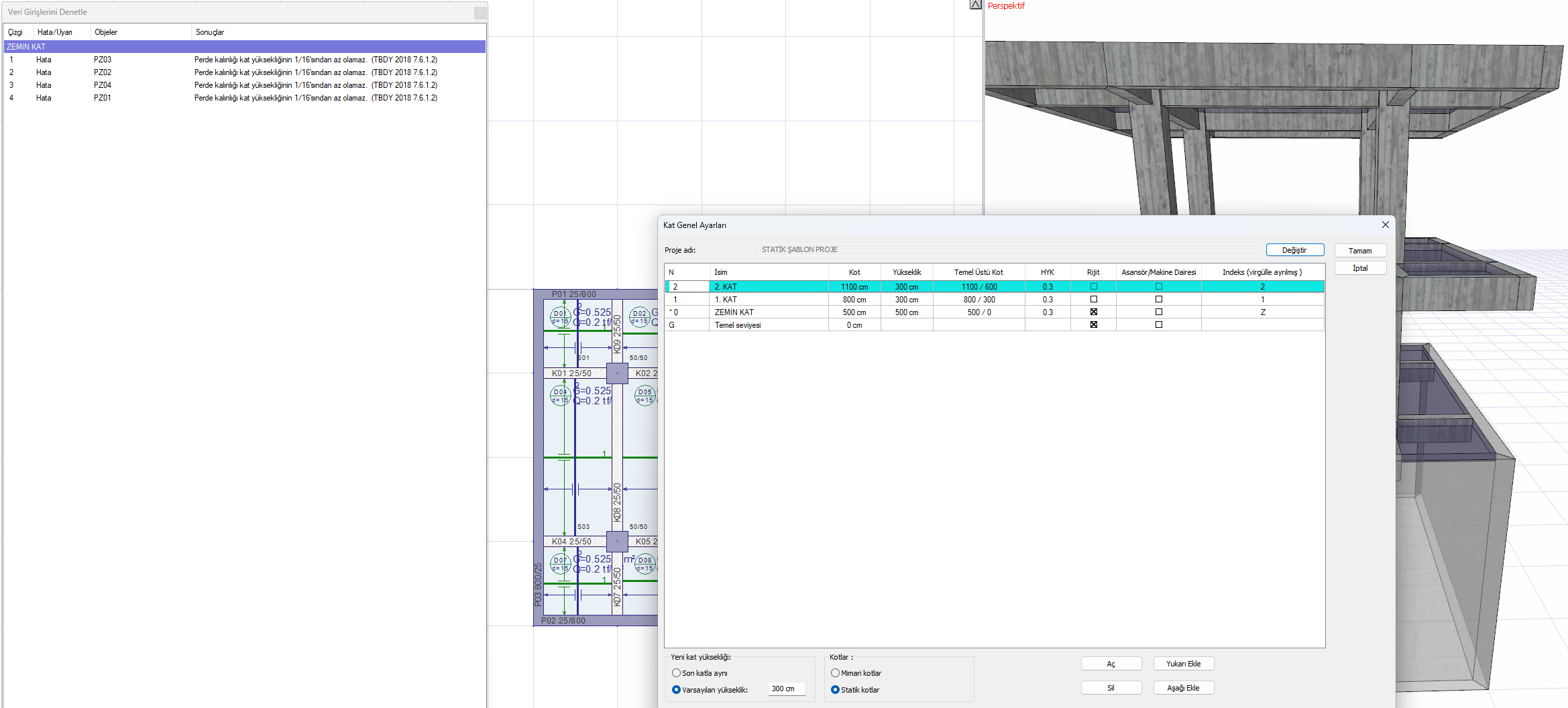Screen dimensions: 1568x708
Task: Toggle Rijit checkbox for 2. KAT
Action: pos(1093,286)
